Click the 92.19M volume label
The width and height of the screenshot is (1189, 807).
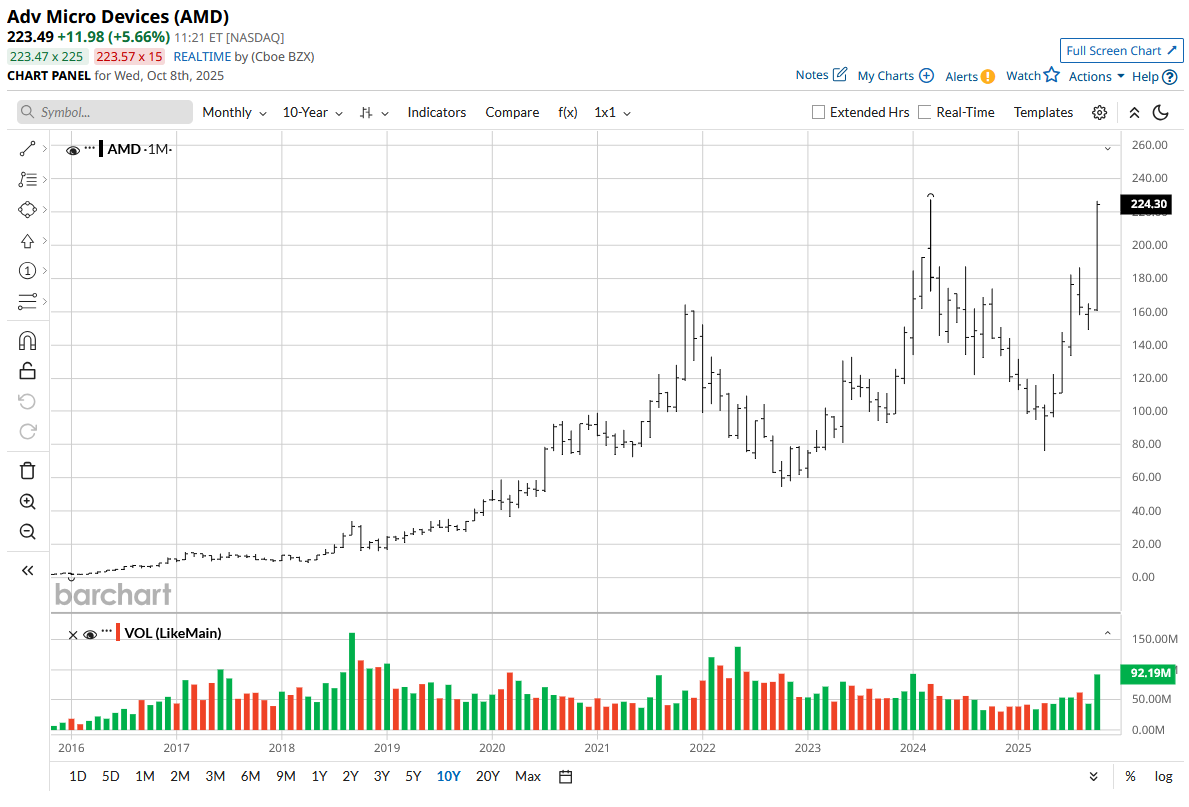[1147, 674]
